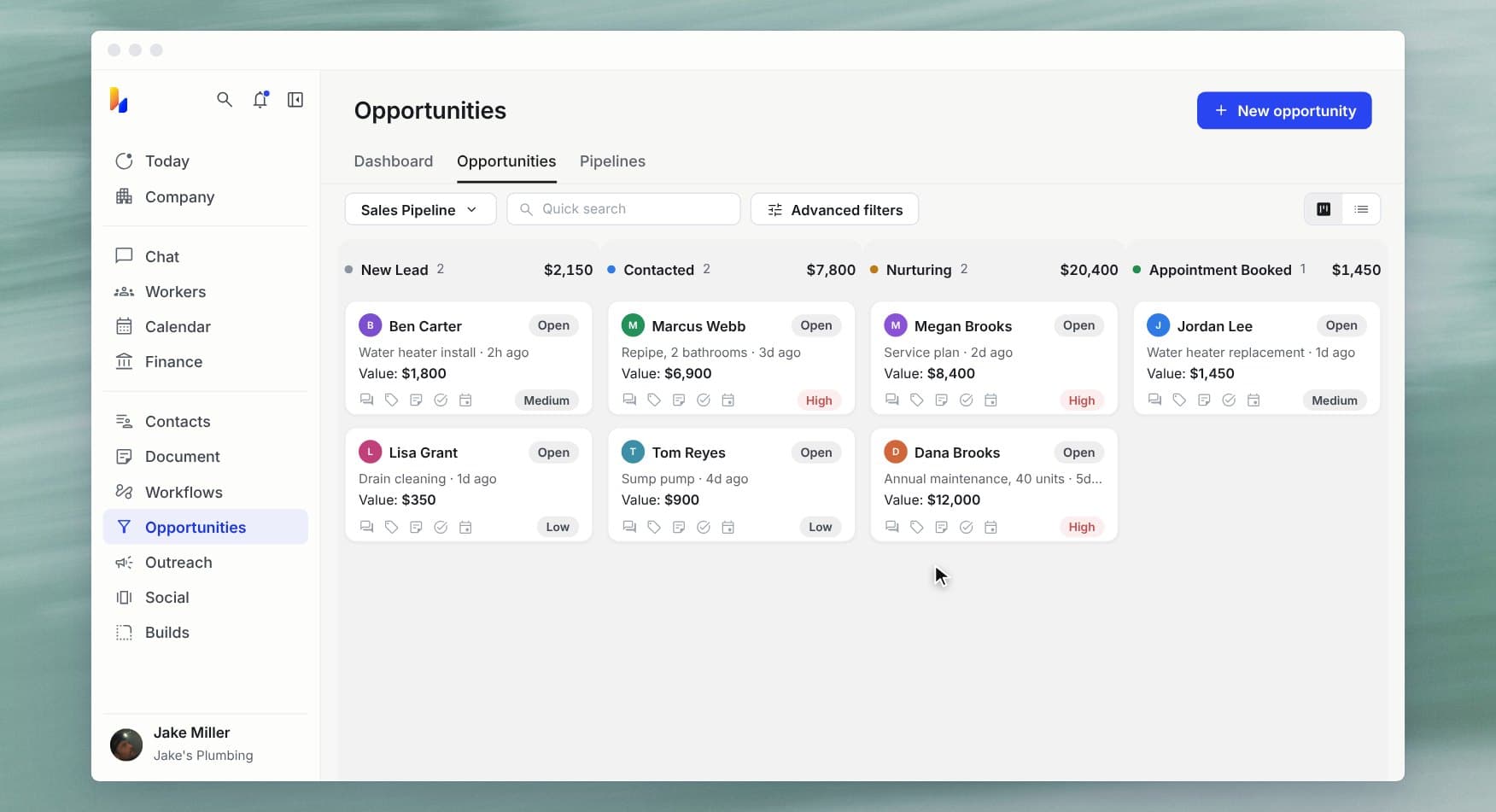
Task: Open Outreach in sidebar
Action: pos(205,562)
